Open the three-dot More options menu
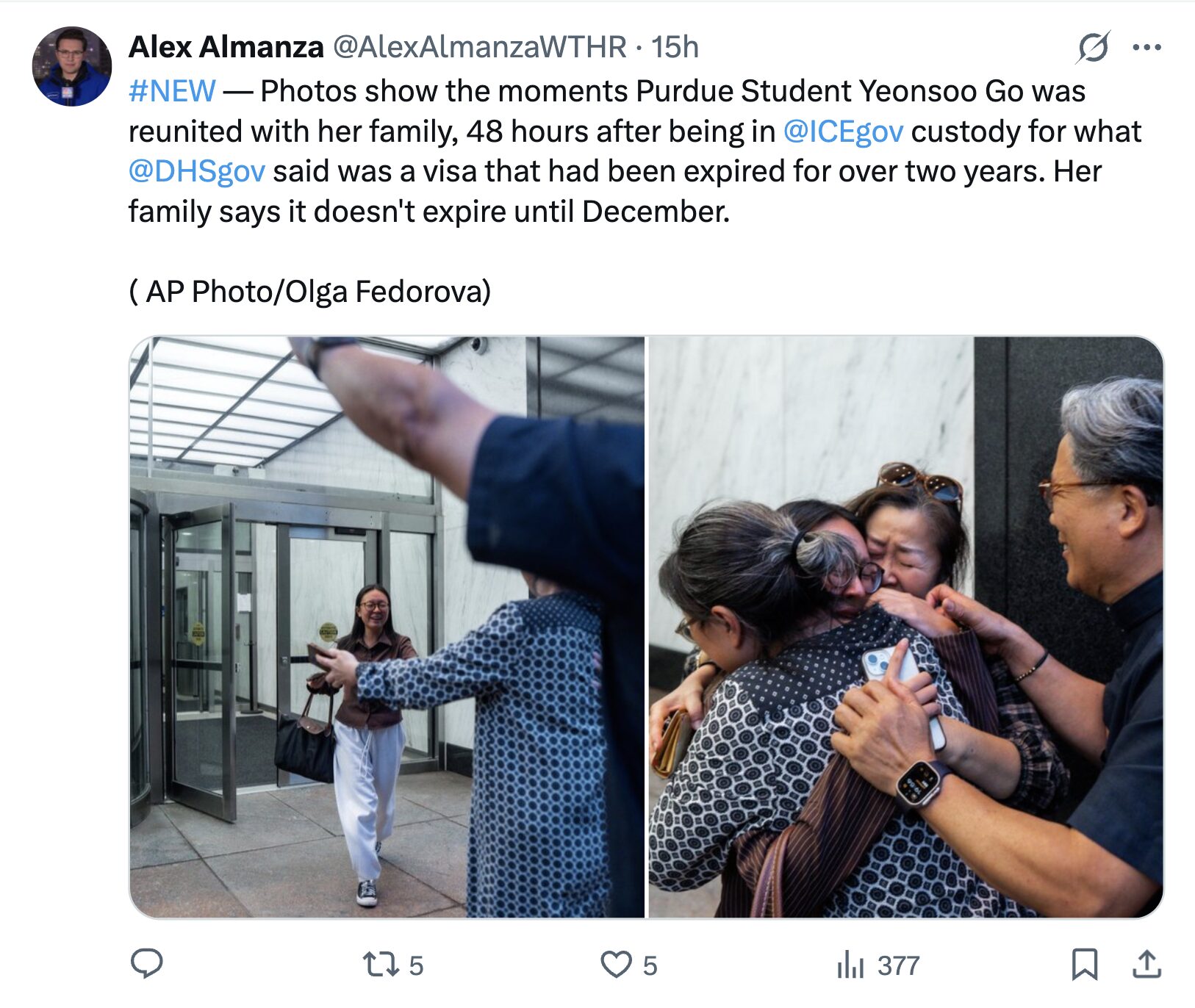This screenshot has height=1008, width=1195. coord(1146,48)
